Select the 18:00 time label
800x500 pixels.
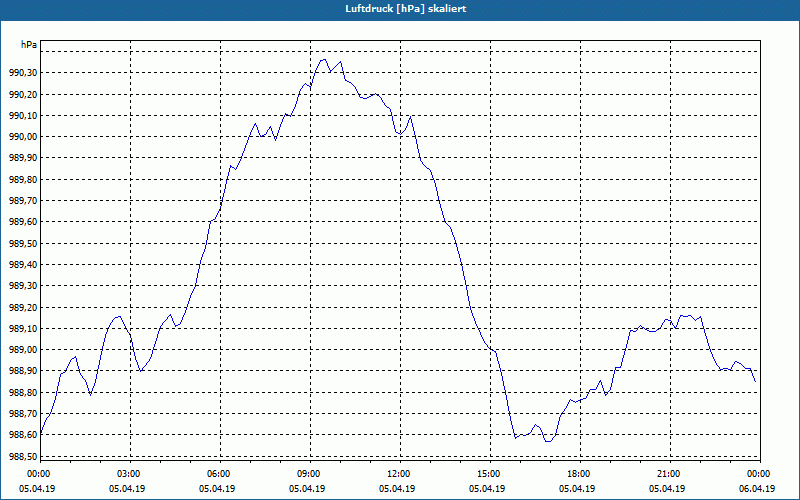click(580, 474)
